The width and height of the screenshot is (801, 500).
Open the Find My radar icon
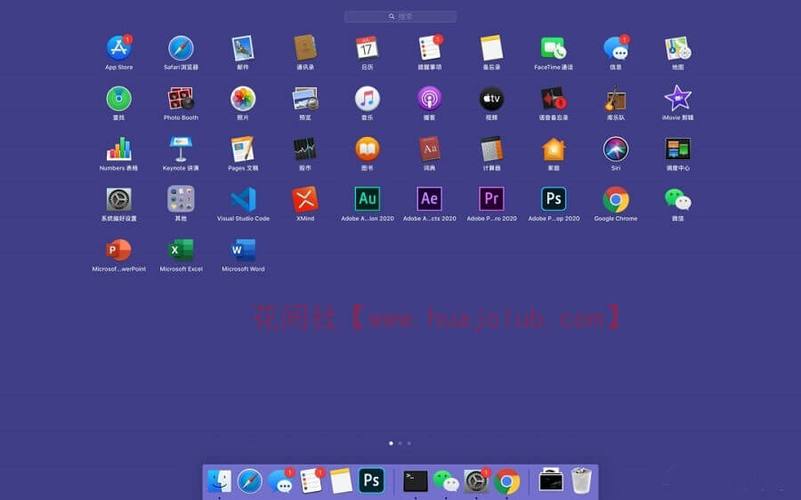click(x=119, y=99)
